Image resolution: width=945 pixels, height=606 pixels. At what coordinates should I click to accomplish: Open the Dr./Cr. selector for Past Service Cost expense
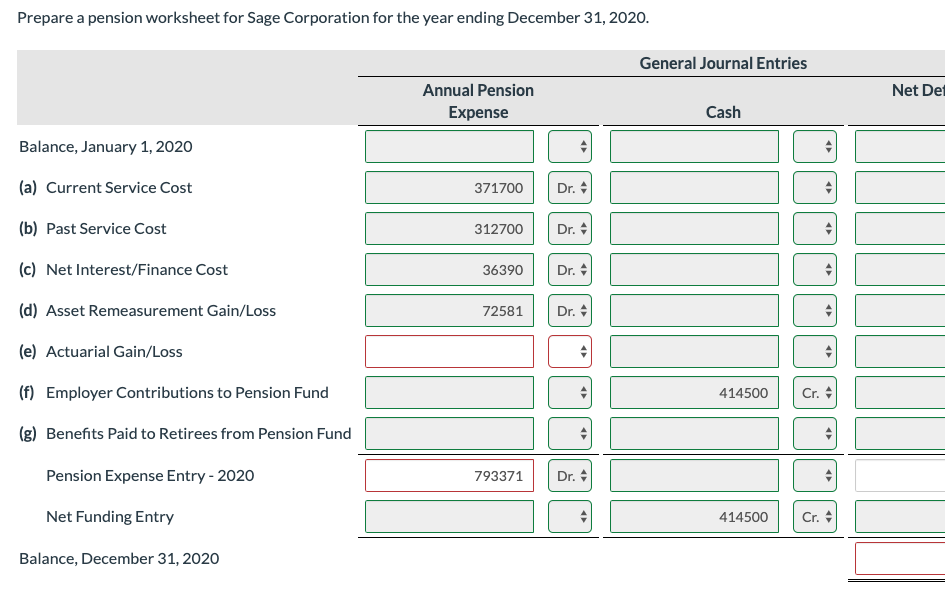point(569,228)
